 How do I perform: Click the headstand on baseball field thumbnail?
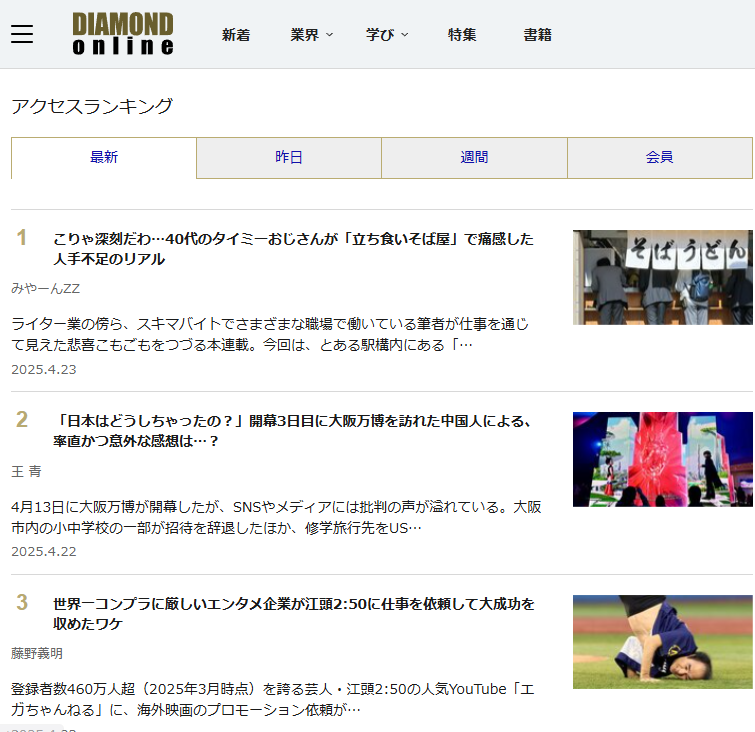[x=663, y=642]
